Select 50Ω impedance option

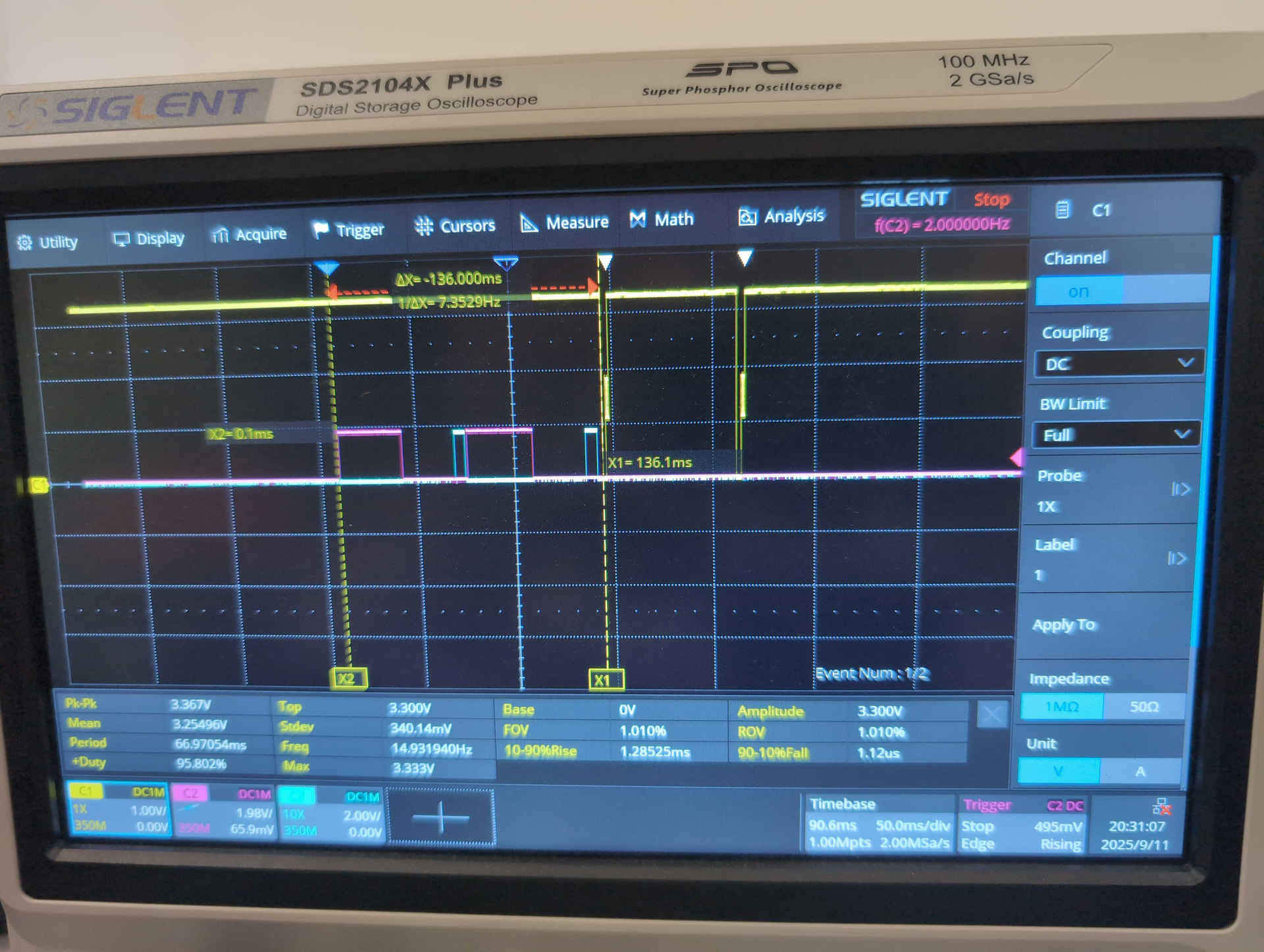(1144, 707)
